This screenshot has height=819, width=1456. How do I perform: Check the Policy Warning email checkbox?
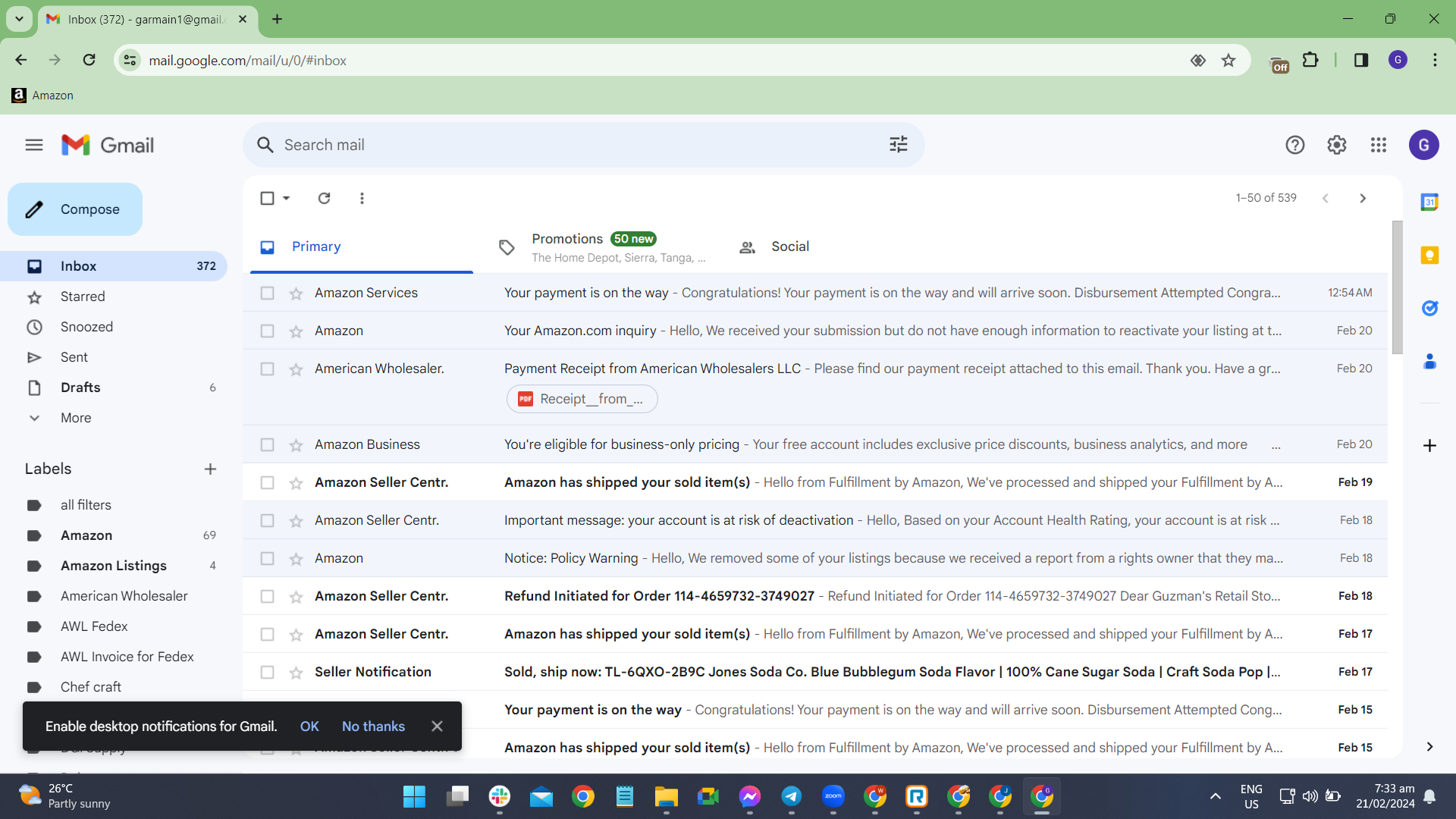(x=267, y=558)
